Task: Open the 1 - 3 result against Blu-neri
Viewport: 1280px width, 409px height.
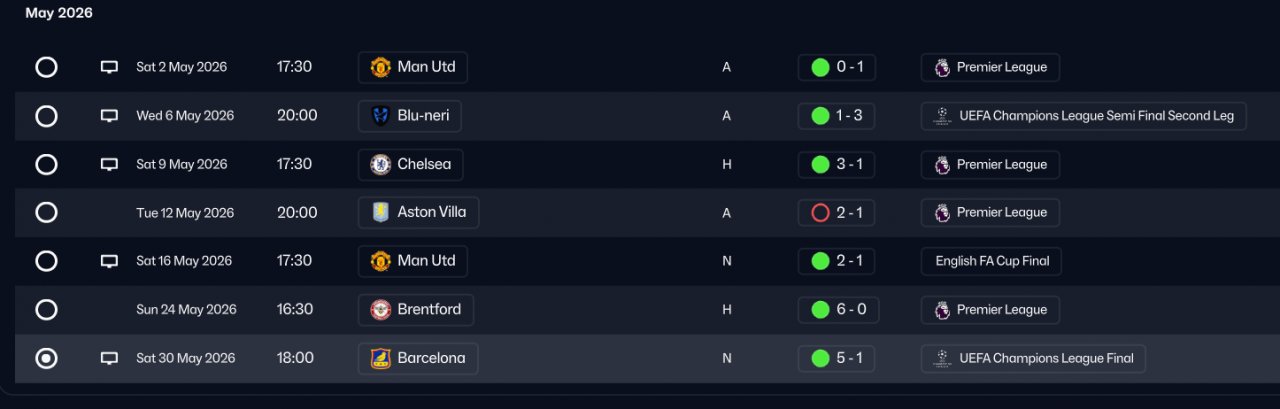Action: coord(836,115)
